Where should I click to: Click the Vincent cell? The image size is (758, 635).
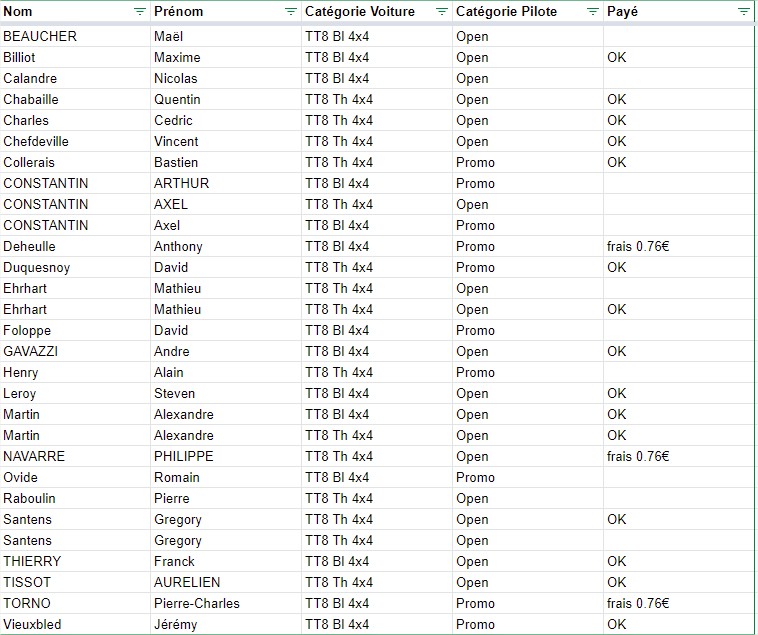(226, 142)
